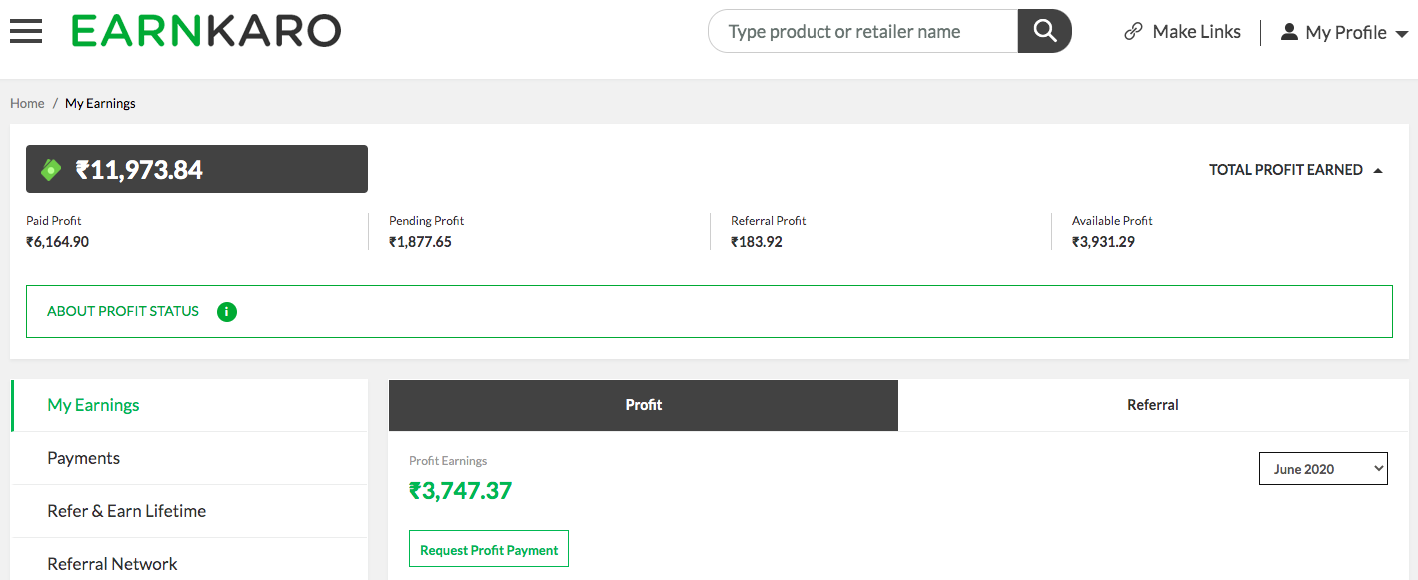This screenshot has height=580, width=1418.
Task: Click the chain link icon beside Make Links
Action: click(x=1133, y=32)
